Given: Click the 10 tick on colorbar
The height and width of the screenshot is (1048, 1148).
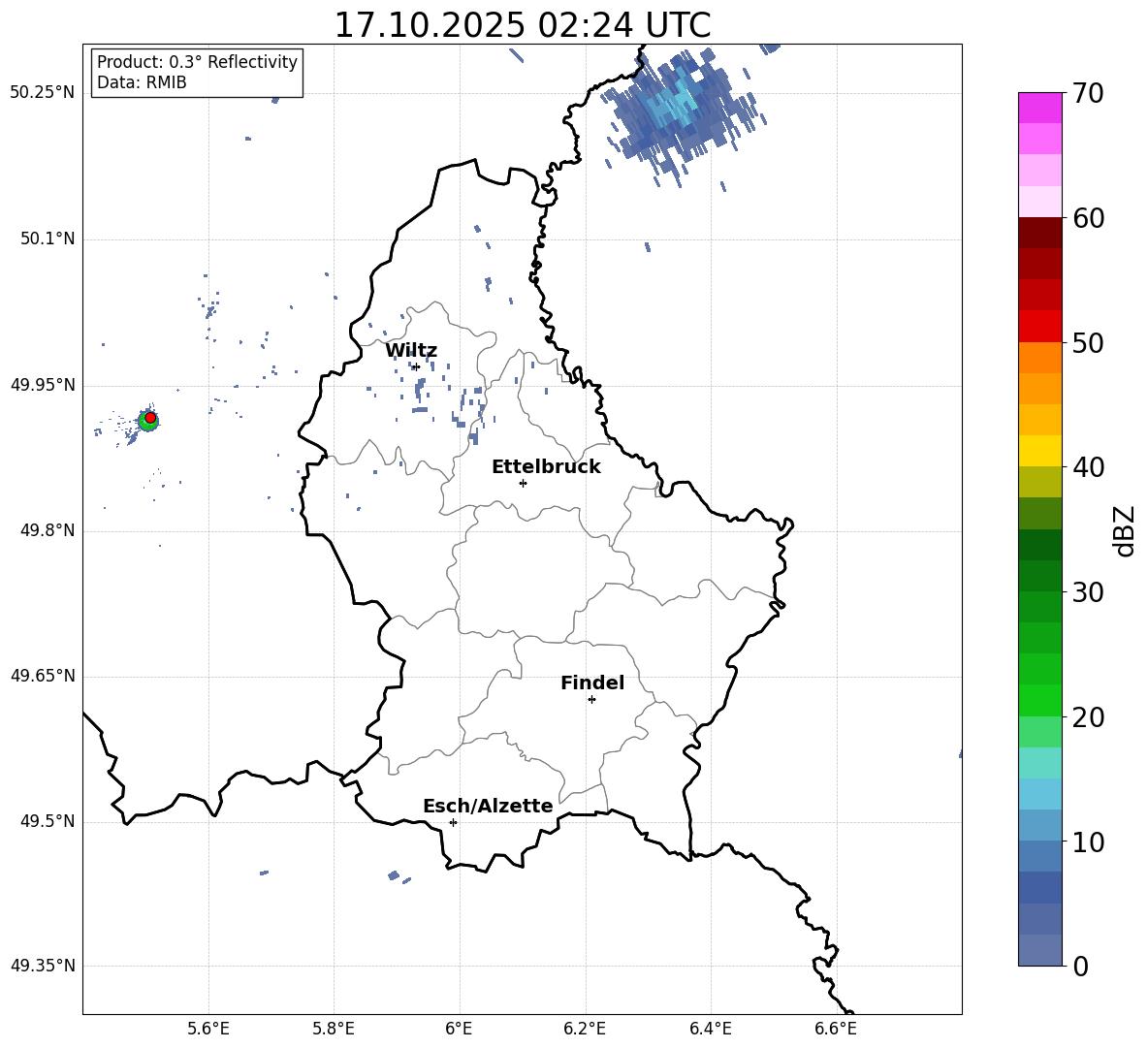Looking at the screenshot, I should coord(1088,842).
